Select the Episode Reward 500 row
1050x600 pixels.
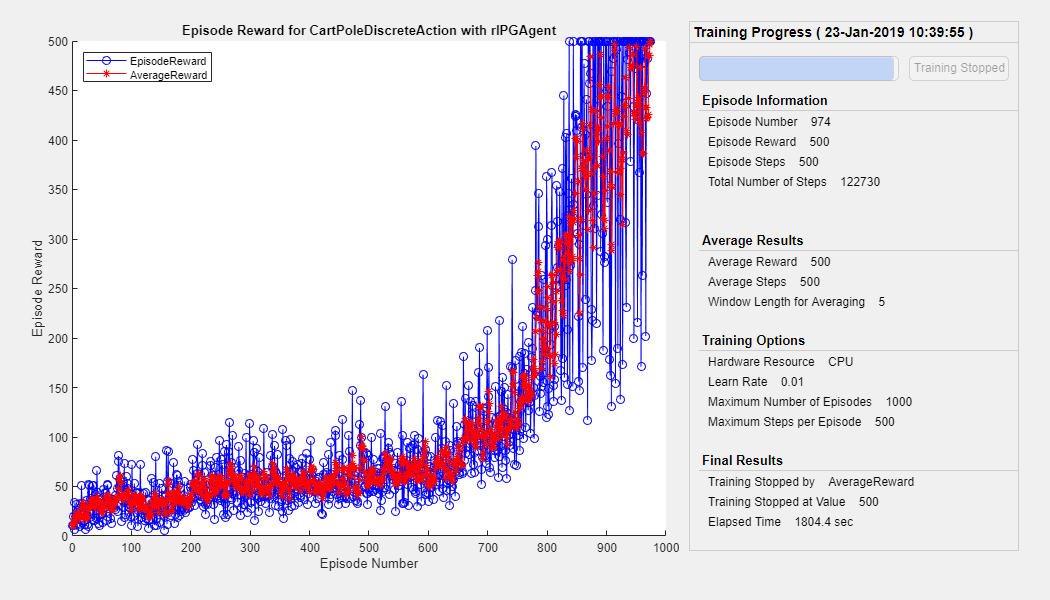(768, 142)
